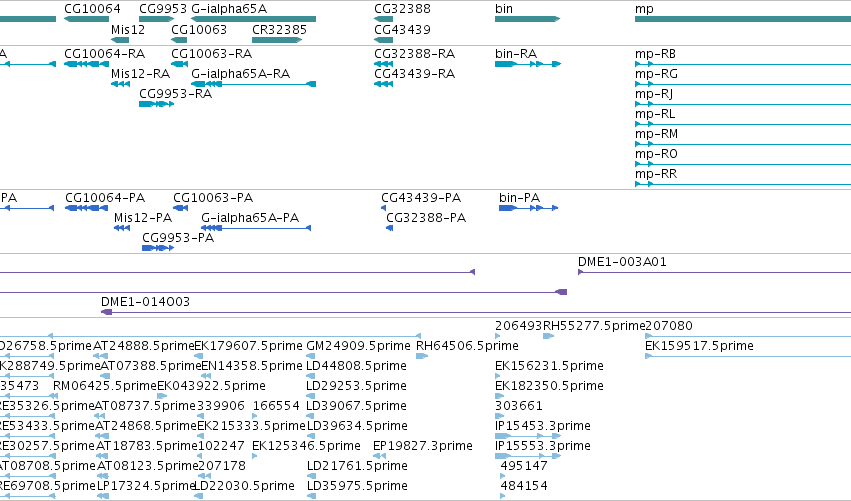851x501 pixels.
Task: Open the Mis12-PA protein label
Action: [x=143, y=218]
